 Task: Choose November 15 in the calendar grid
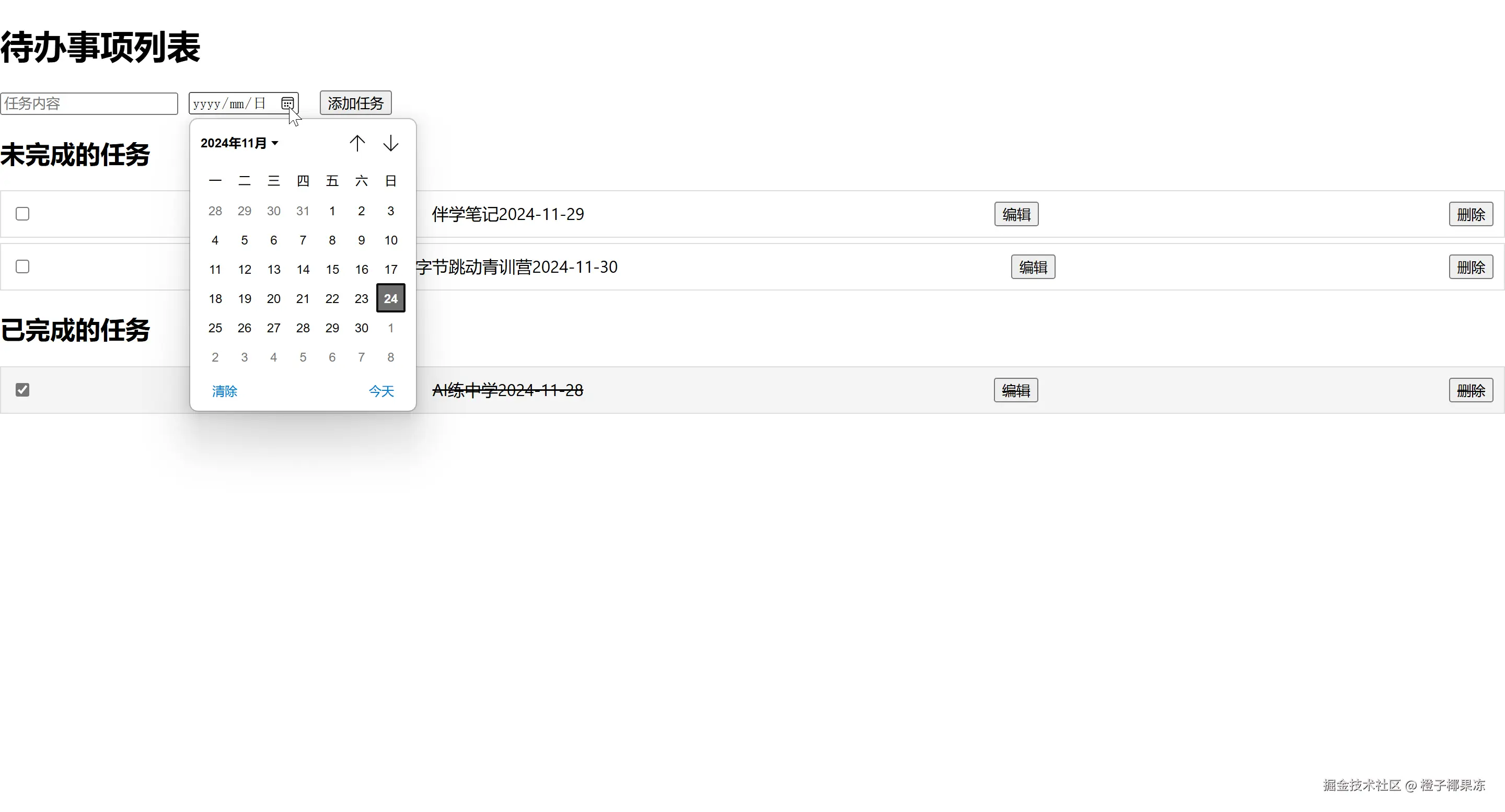pyautogui.click(x=332, y=269)
